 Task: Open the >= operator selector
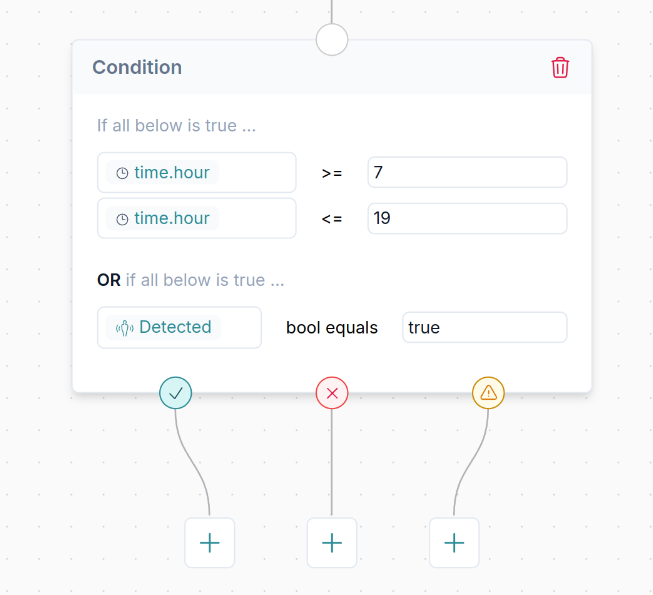[332, 173]
